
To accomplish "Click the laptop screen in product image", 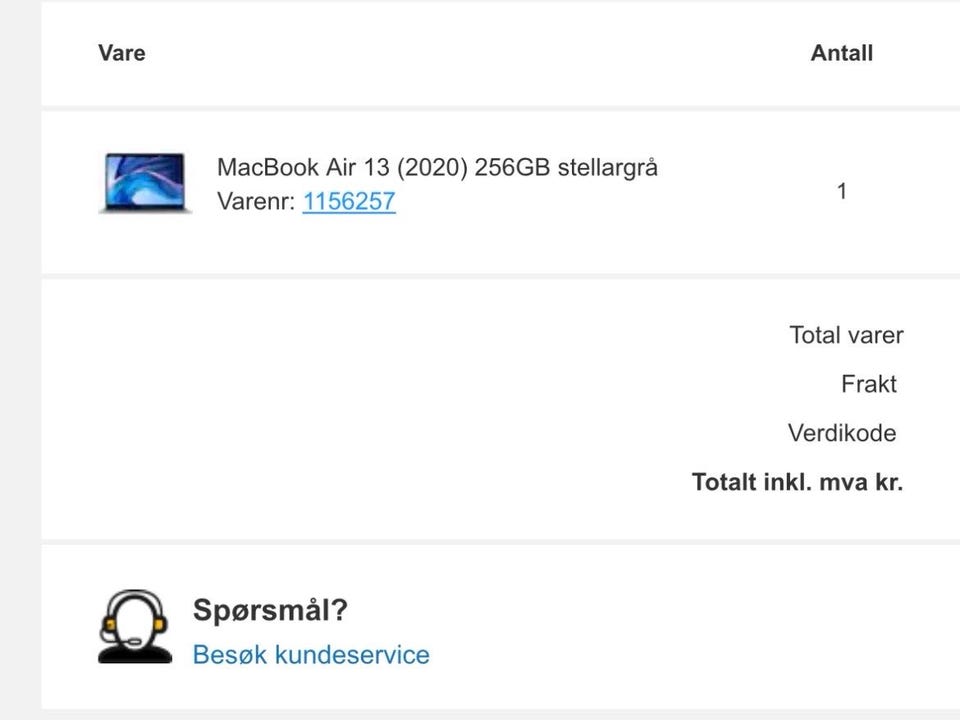I will [x=146, y=179].
